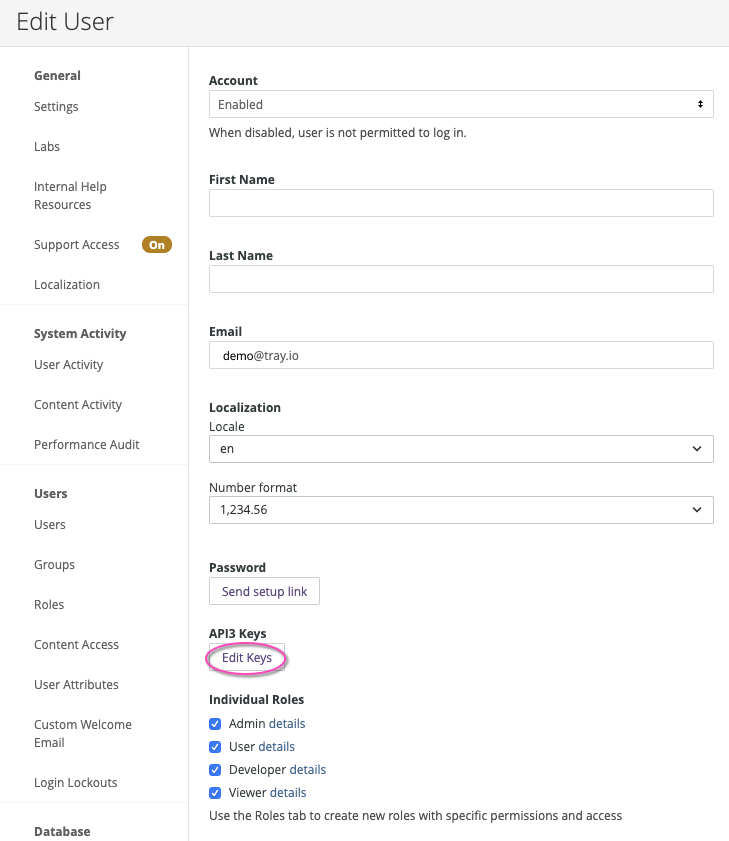Image resolution: width=729 pixels, height=841 pixels.
Task: Click the Edit Keys button
Action: pyautogui.click(x=246, y=658)
